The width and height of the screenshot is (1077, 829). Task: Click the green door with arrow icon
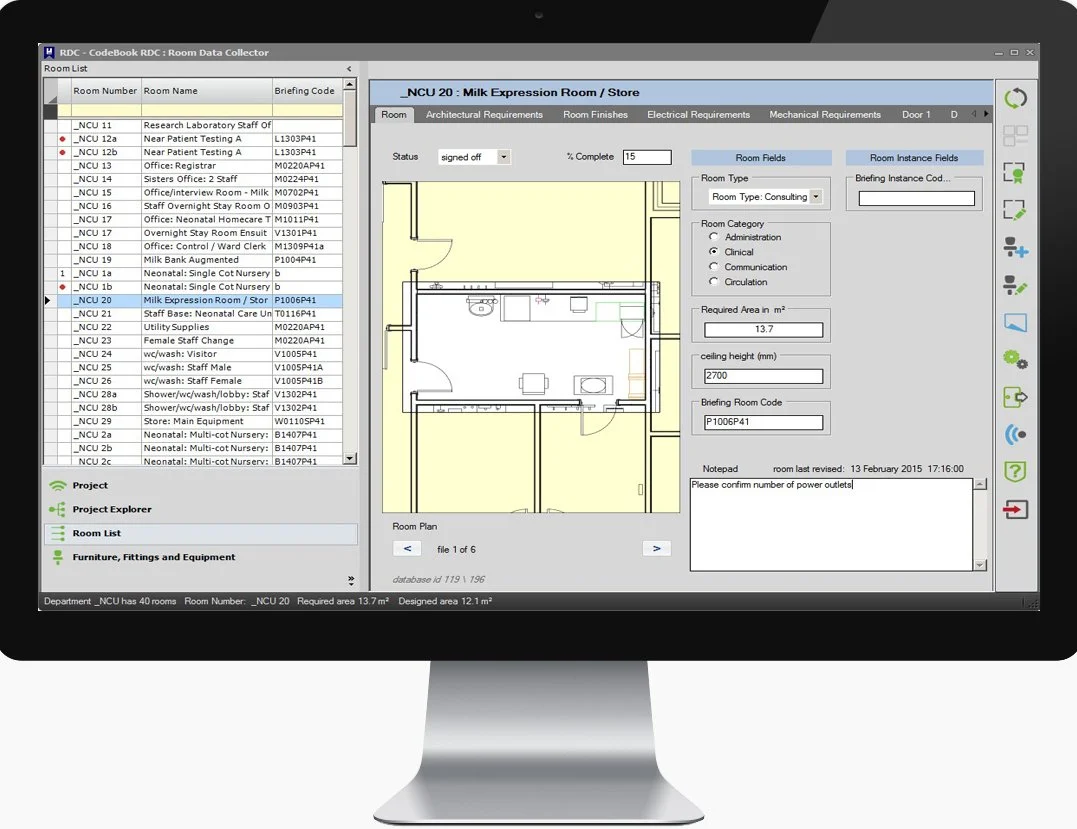click(x=1015, y=397)
